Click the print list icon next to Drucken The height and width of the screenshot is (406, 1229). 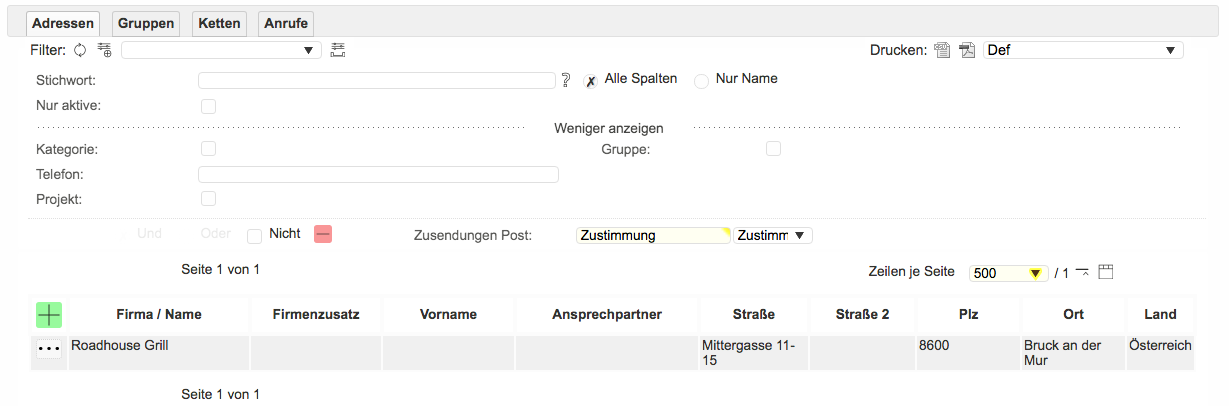tap(942, 51)
